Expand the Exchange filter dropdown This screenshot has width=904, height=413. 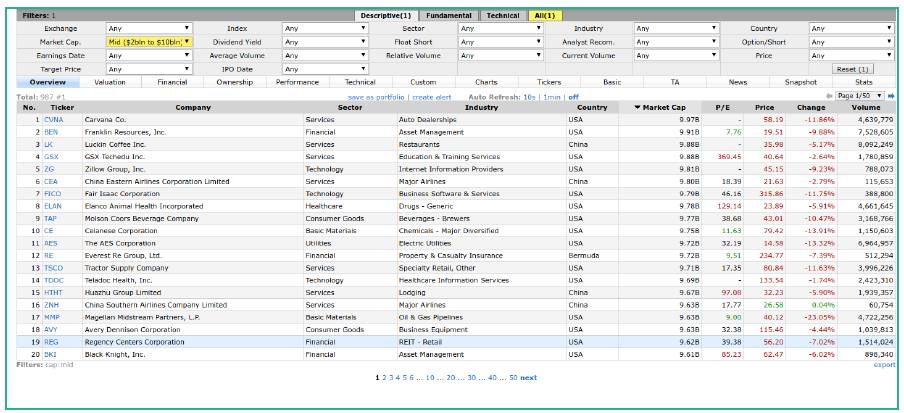(149, 29)
